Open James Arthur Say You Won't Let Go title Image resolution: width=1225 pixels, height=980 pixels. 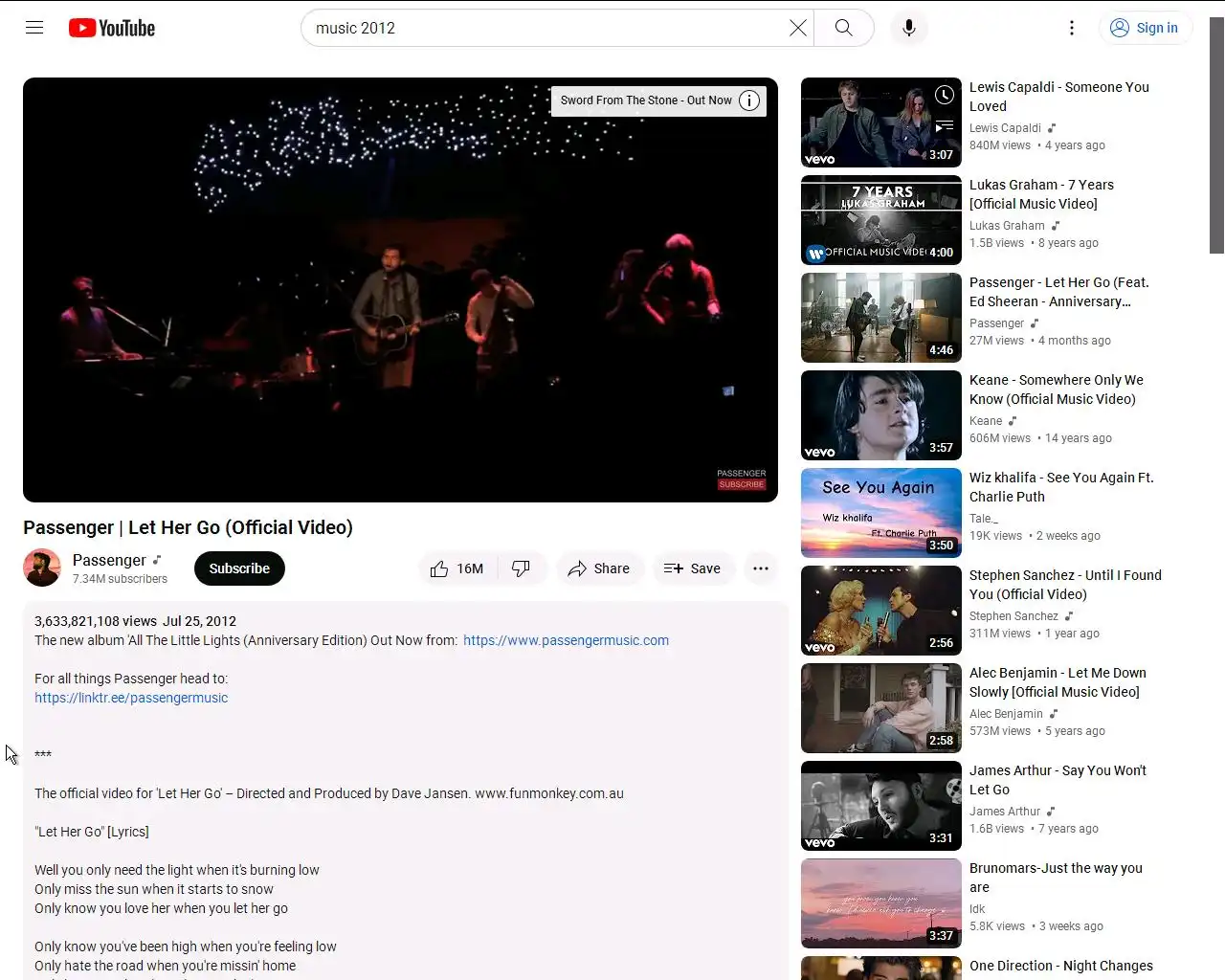[x=1058, y=780]
